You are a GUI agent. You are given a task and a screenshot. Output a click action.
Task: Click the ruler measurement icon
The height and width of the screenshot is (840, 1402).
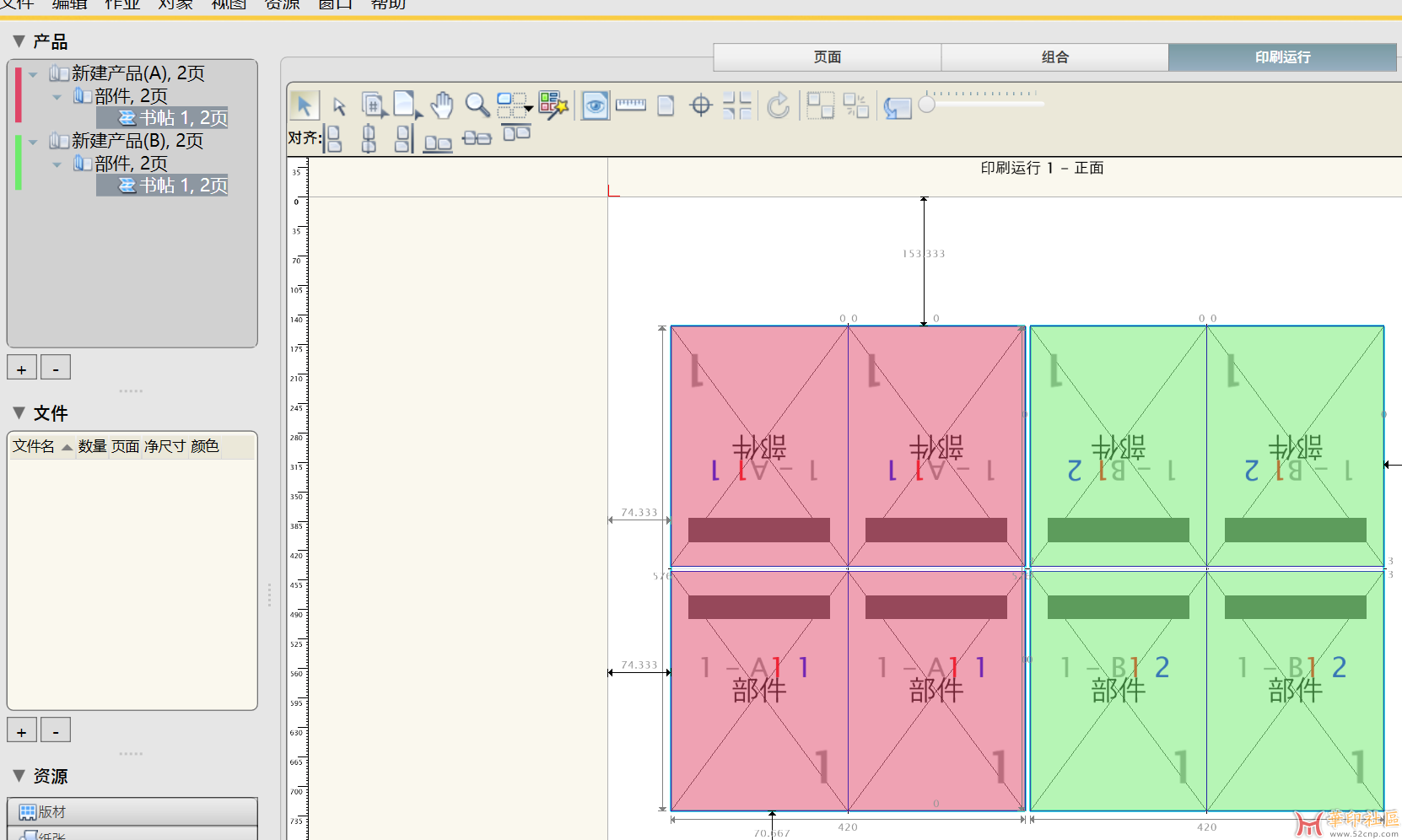(x=631, y=105)
